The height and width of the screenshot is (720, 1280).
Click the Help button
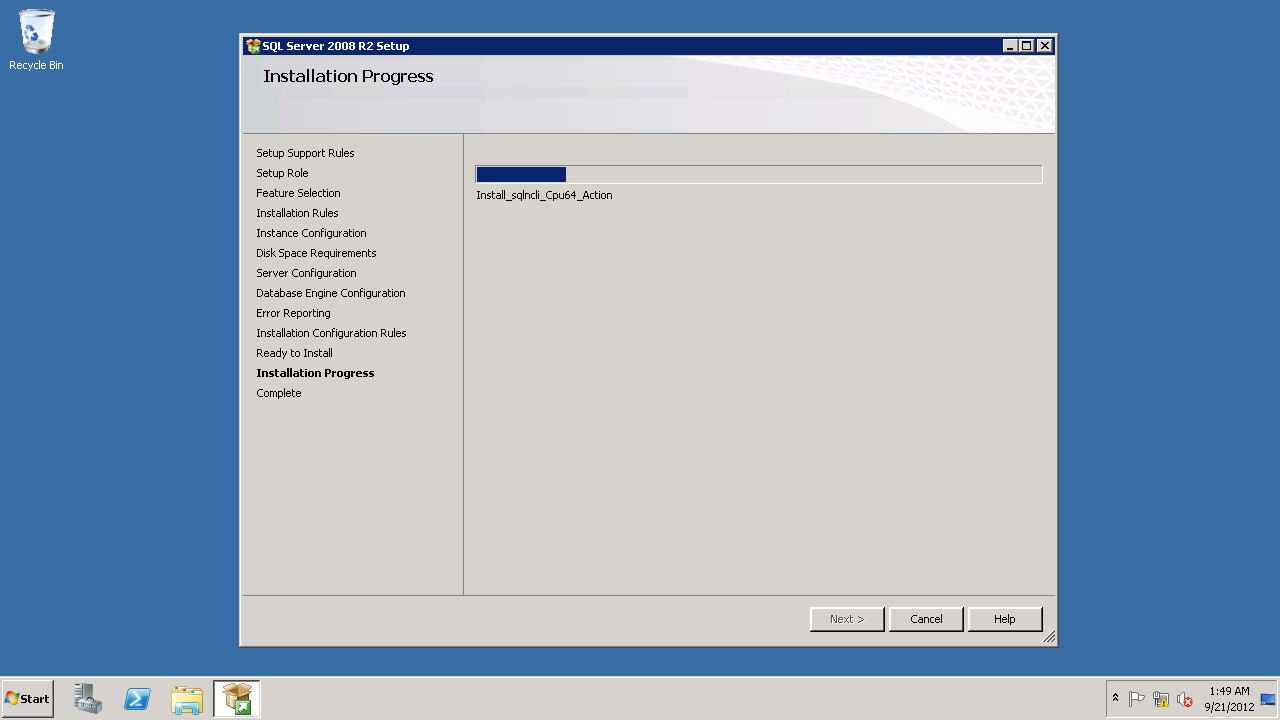1005,619
